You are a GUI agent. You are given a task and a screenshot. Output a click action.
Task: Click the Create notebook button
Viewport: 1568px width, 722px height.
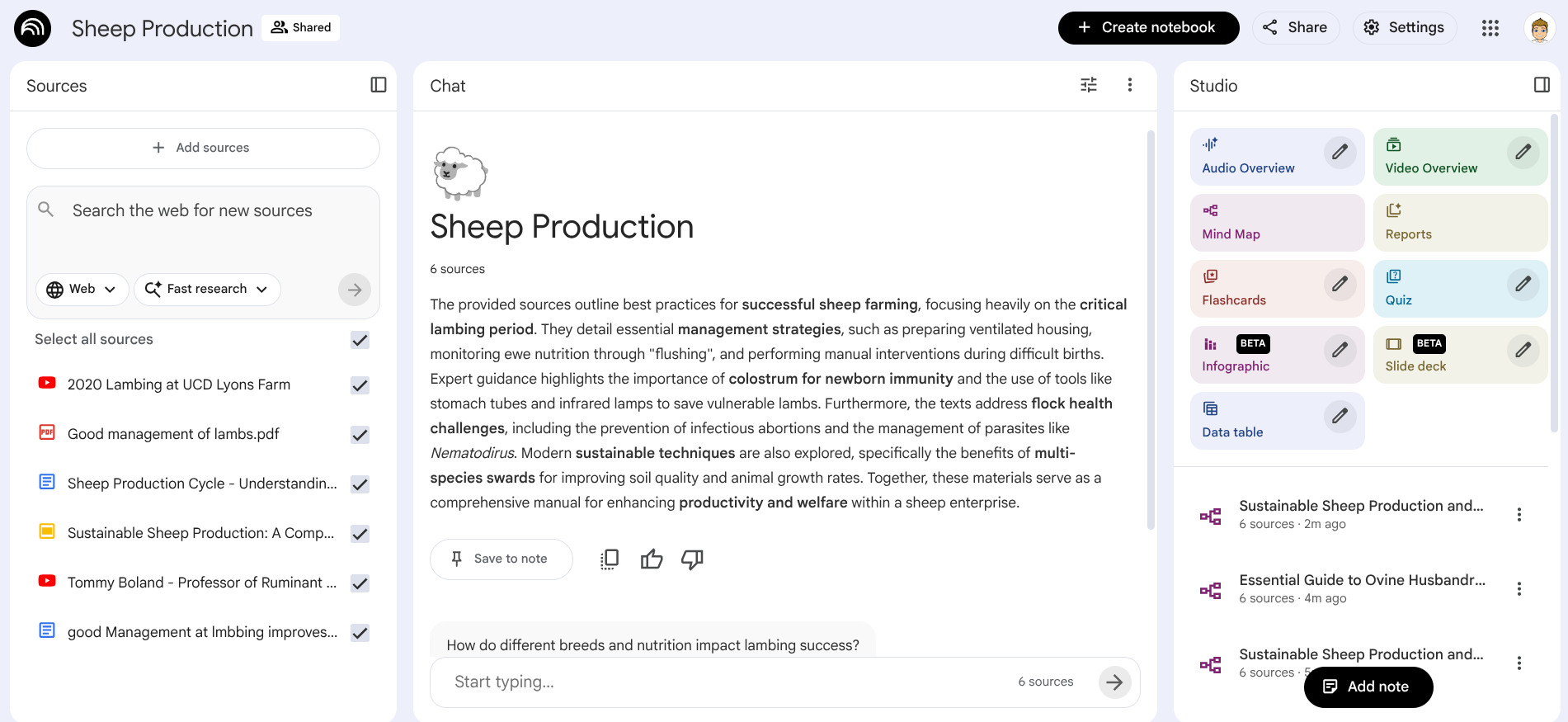(x=1147, y=28)
